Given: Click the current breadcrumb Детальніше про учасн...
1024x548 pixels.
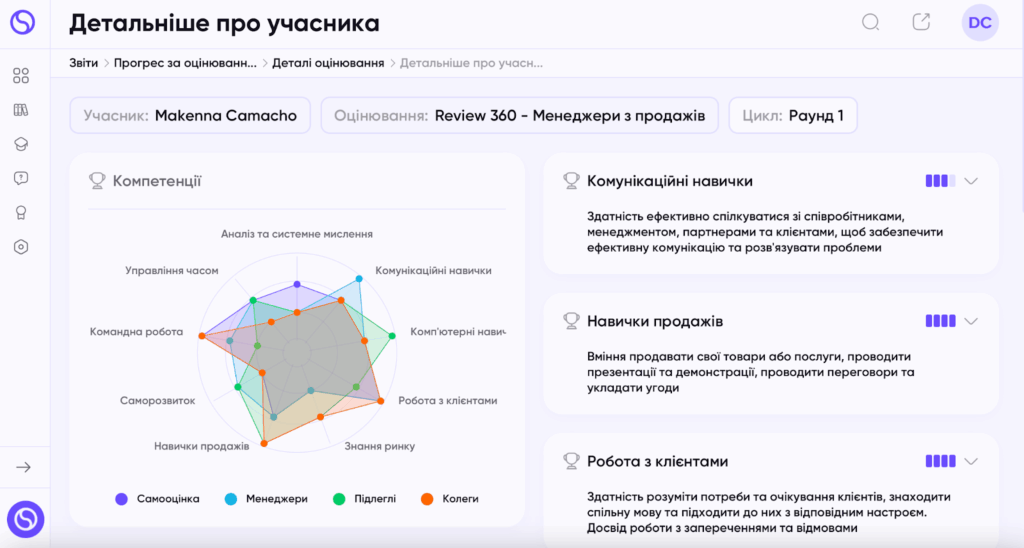Looking at the screenshot, I should 472,63.
